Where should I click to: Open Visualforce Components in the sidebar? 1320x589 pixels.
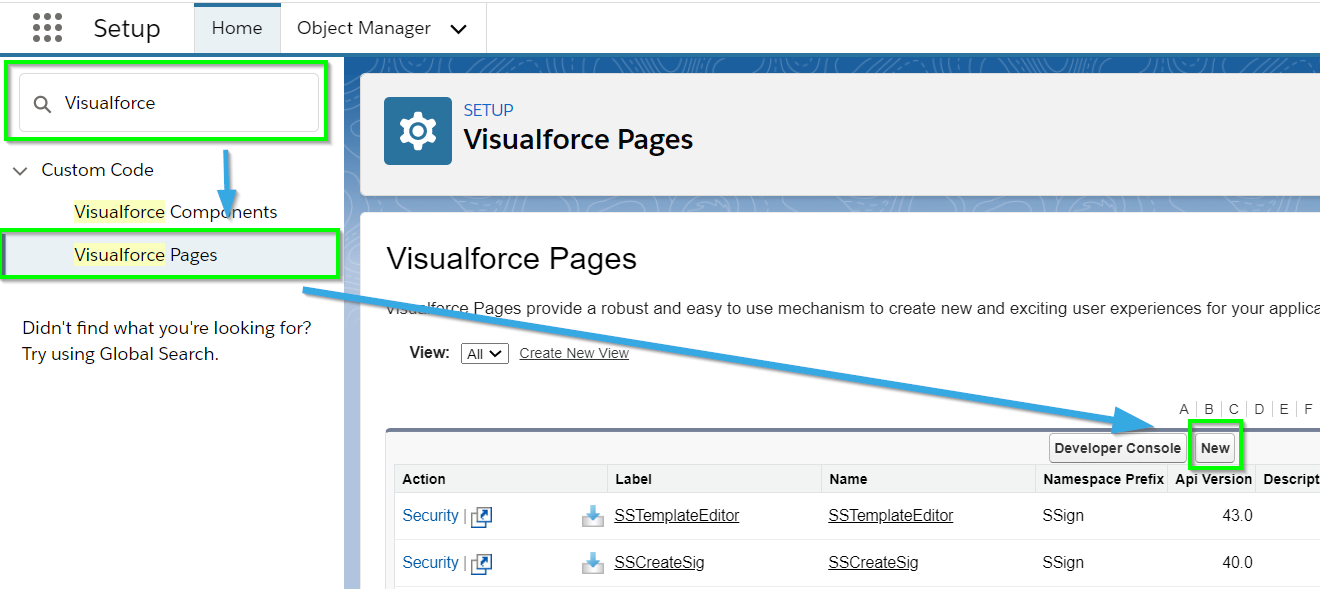(x=176, y=212)
